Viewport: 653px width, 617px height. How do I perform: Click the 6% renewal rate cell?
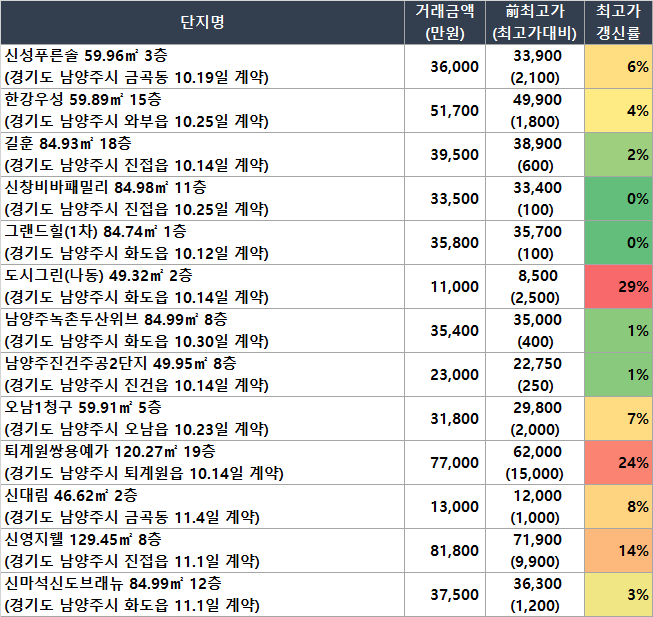[x=618, y=67]
